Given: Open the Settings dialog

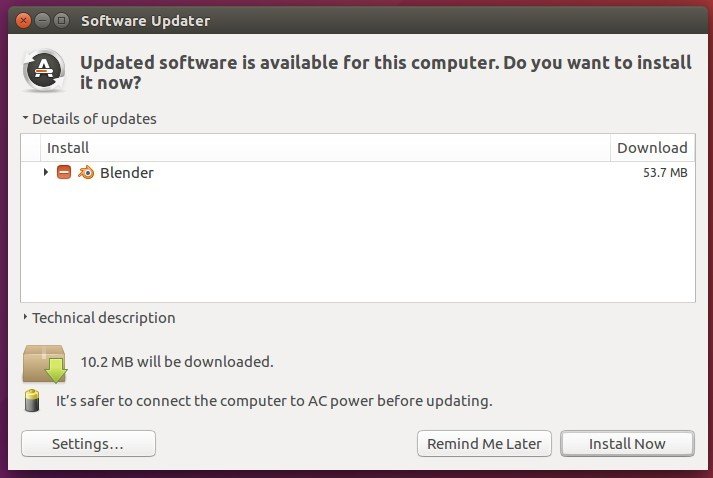Looking at the screenshot, I should pos(88,443).
